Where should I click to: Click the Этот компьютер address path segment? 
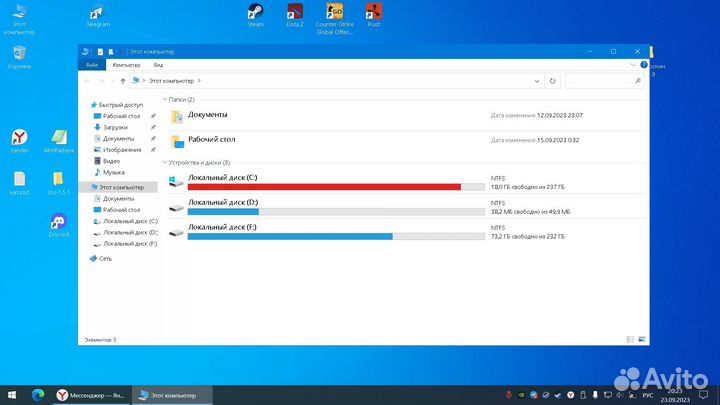point(171,81)
